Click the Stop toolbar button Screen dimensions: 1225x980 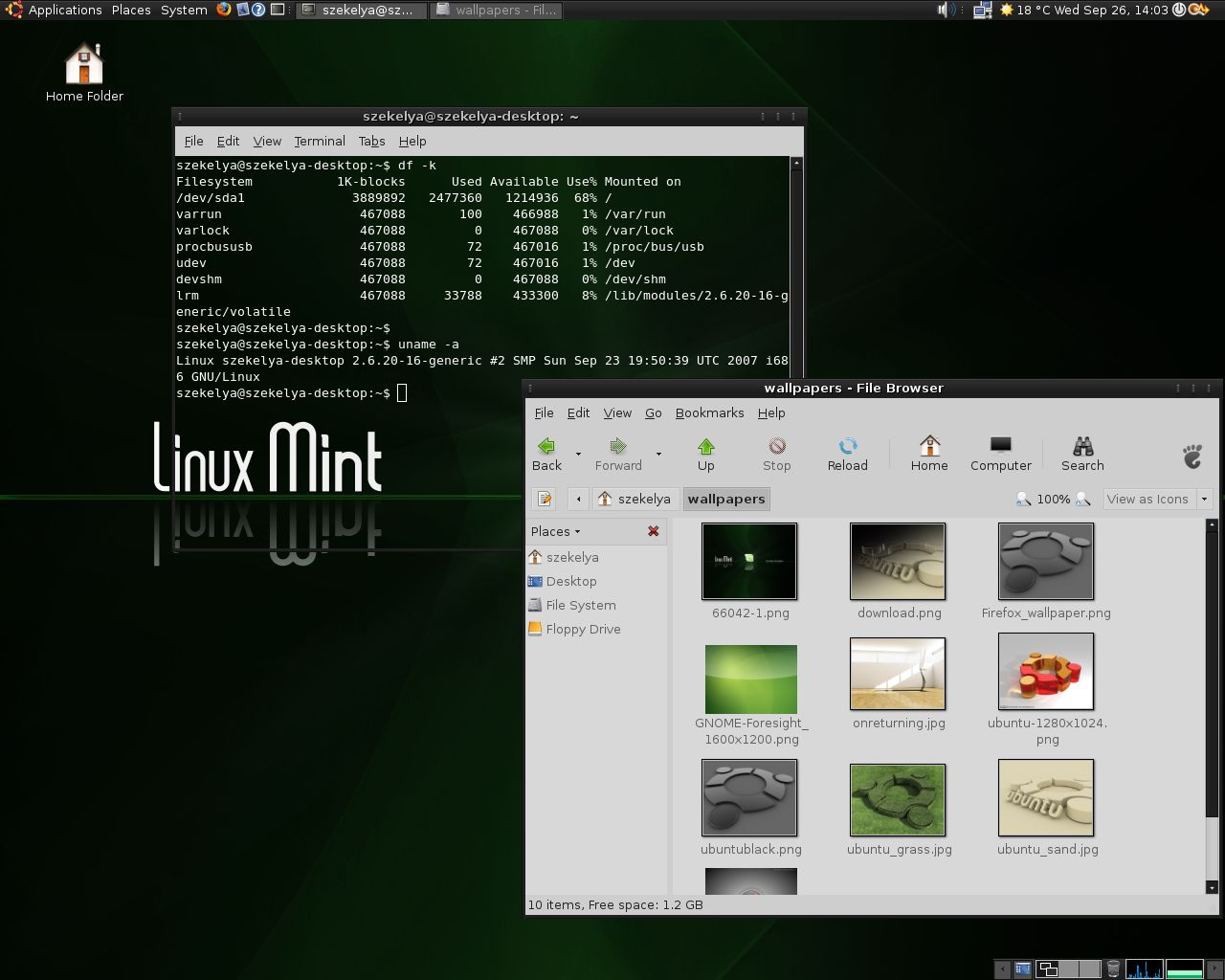776,454
